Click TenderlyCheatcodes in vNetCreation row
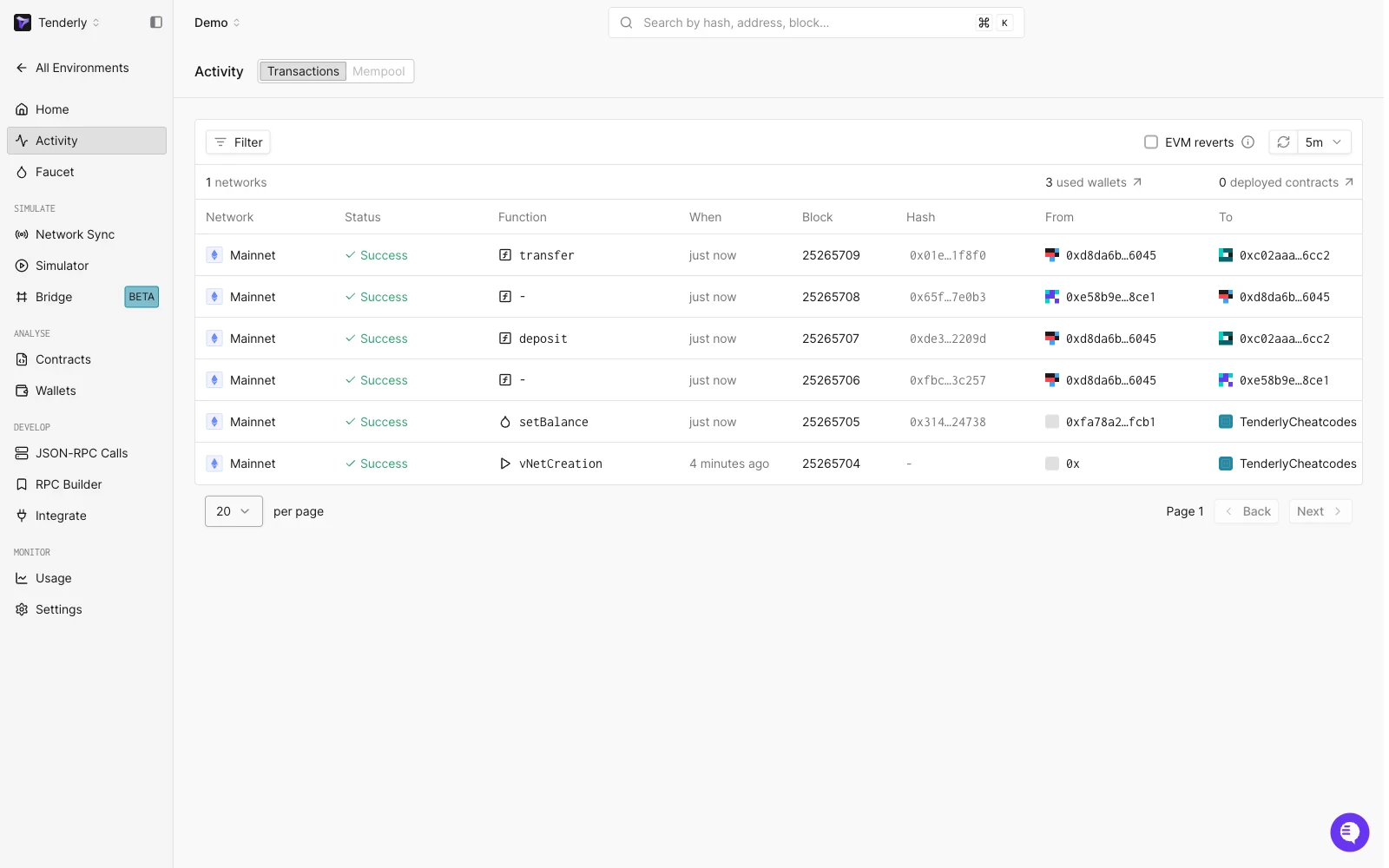This screenshot has height=868, width=1389. [x=1298, y=464]
